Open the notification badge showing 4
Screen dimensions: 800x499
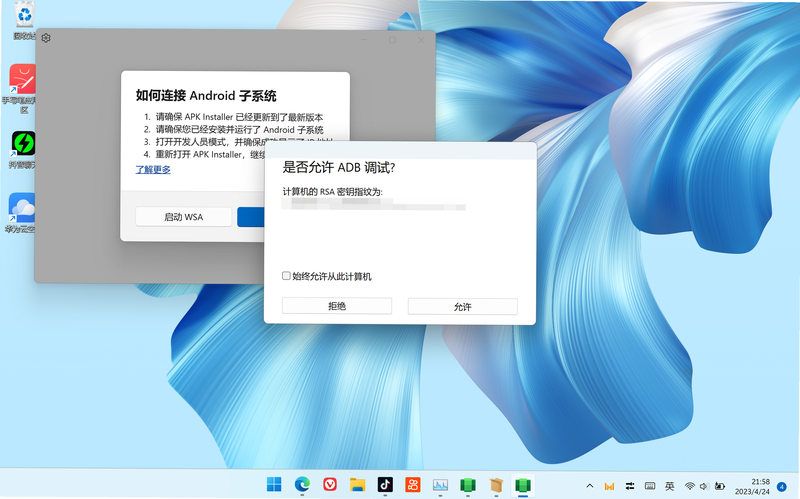tap(782, 486)
